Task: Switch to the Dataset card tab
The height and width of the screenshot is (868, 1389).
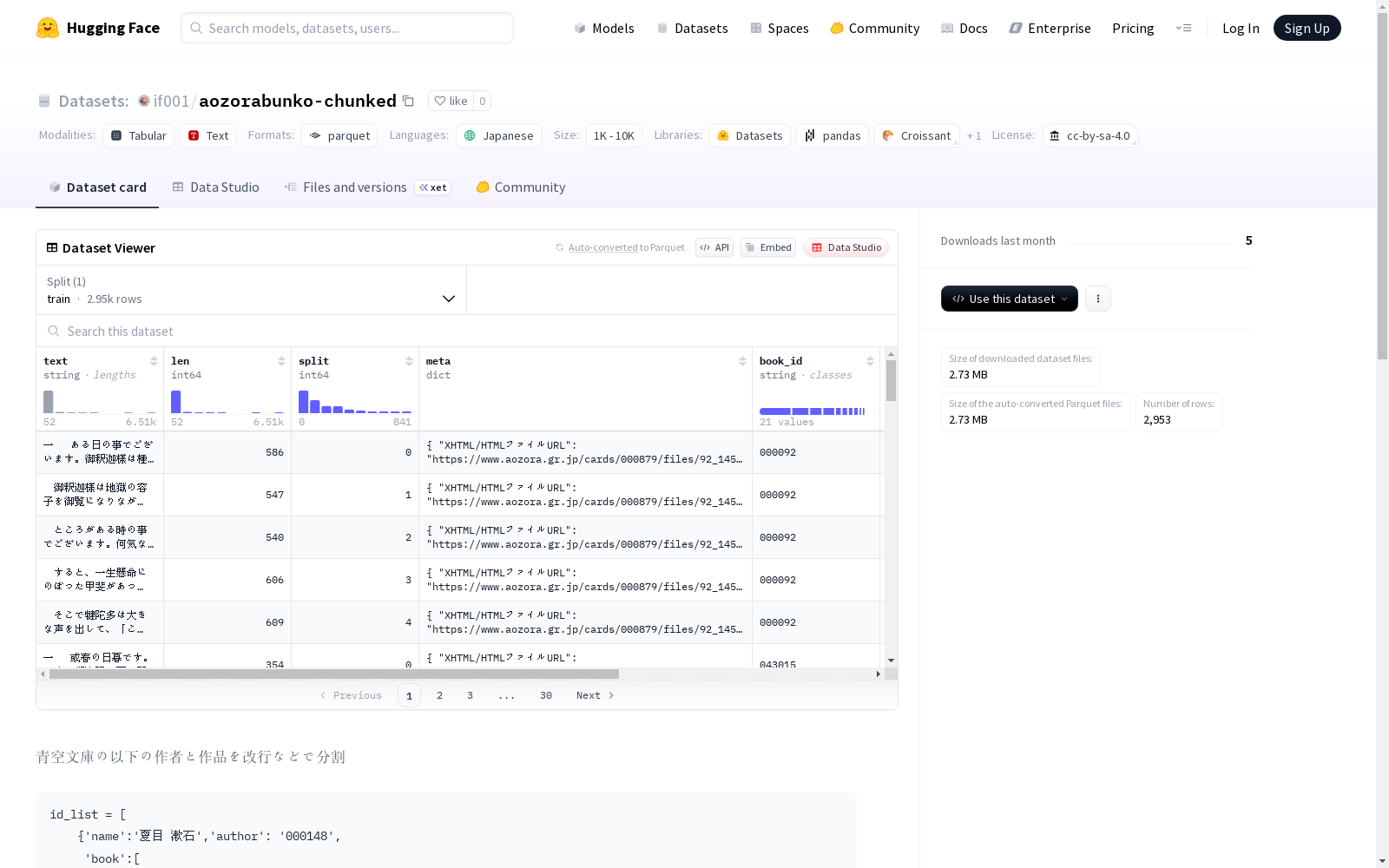Action: [97, 187]
